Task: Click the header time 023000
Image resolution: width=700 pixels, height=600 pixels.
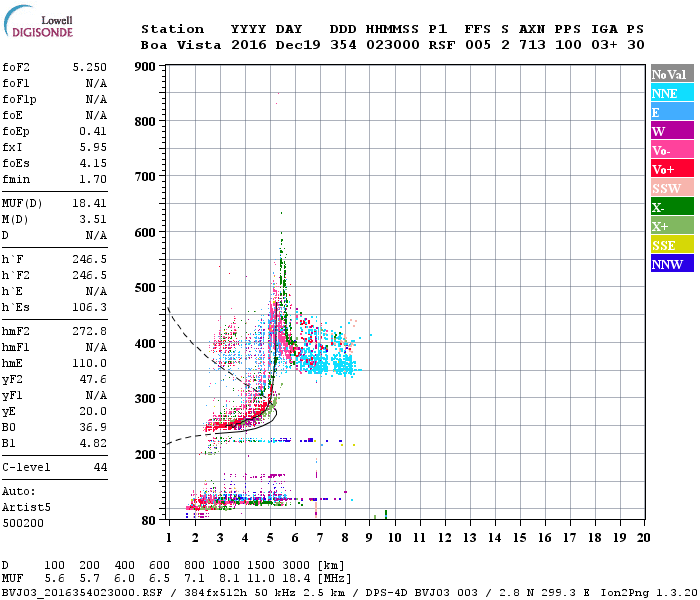Action: (x=392, y=45)
